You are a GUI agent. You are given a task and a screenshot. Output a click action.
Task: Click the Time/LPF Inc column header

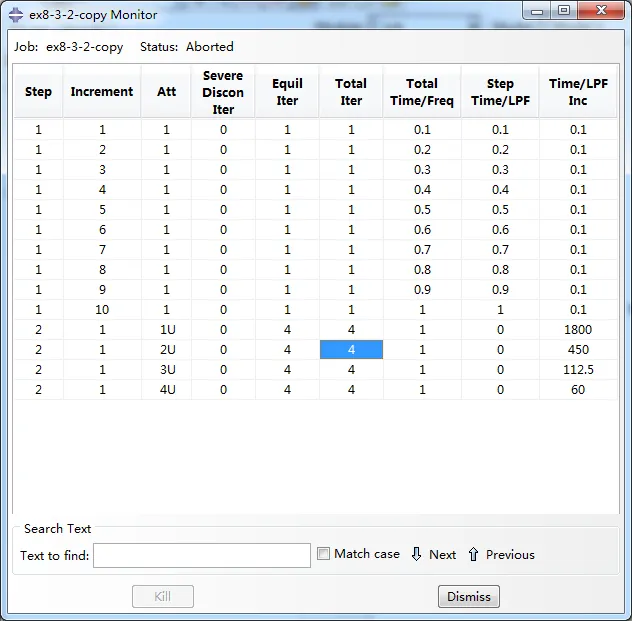[x=578, y=92]
